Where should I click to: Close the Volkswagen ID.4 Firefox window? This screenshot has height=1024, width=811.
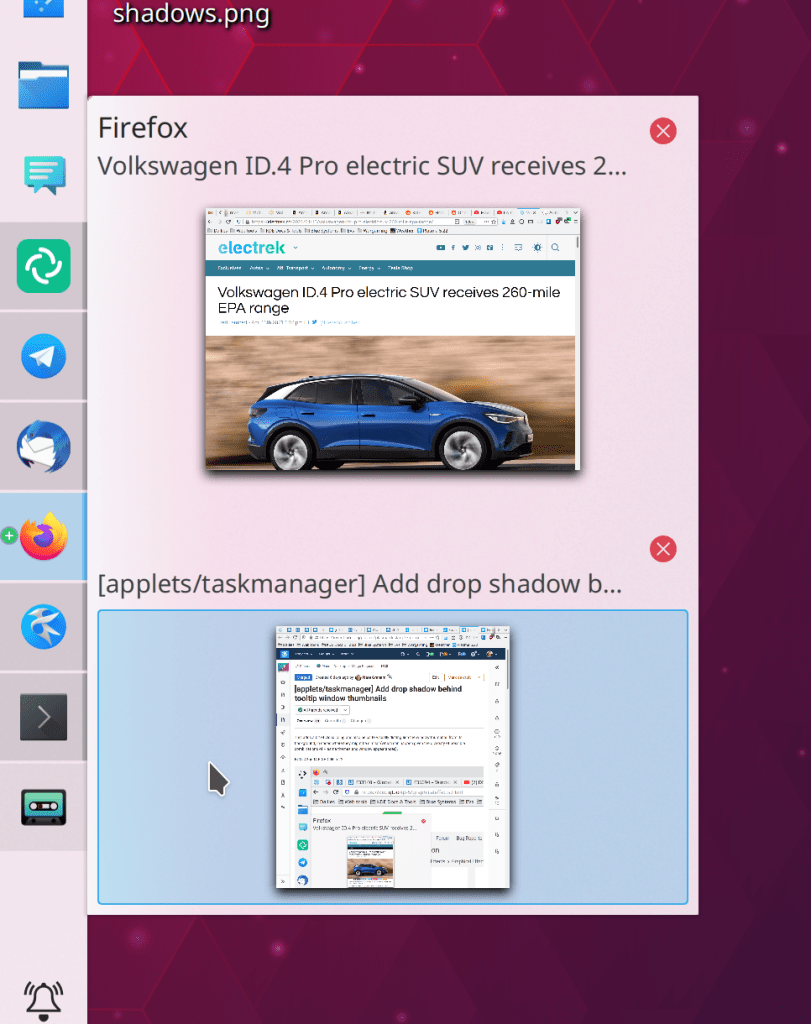(662, 131)
